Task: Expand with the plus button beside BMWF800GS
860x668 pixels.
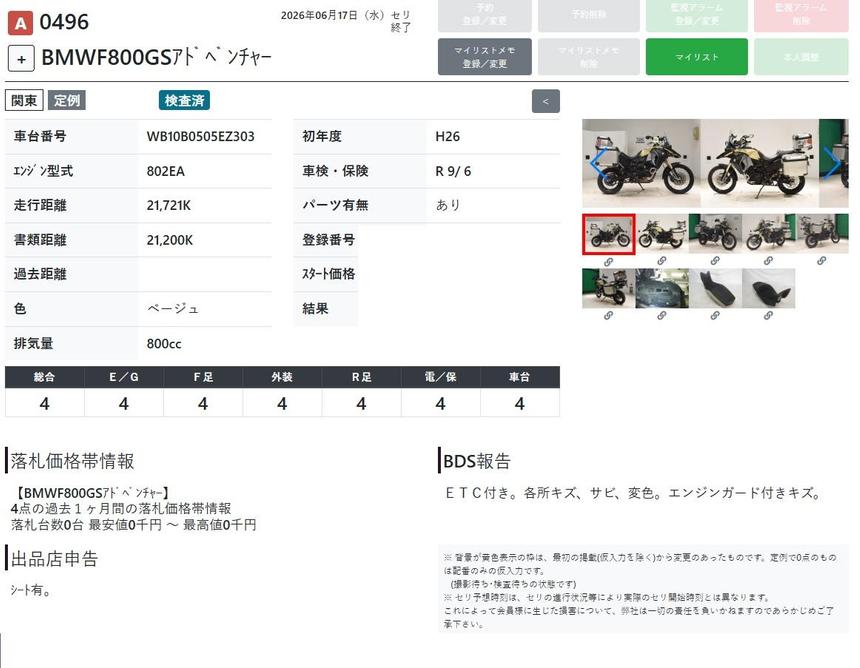Action: coord(21,59)
